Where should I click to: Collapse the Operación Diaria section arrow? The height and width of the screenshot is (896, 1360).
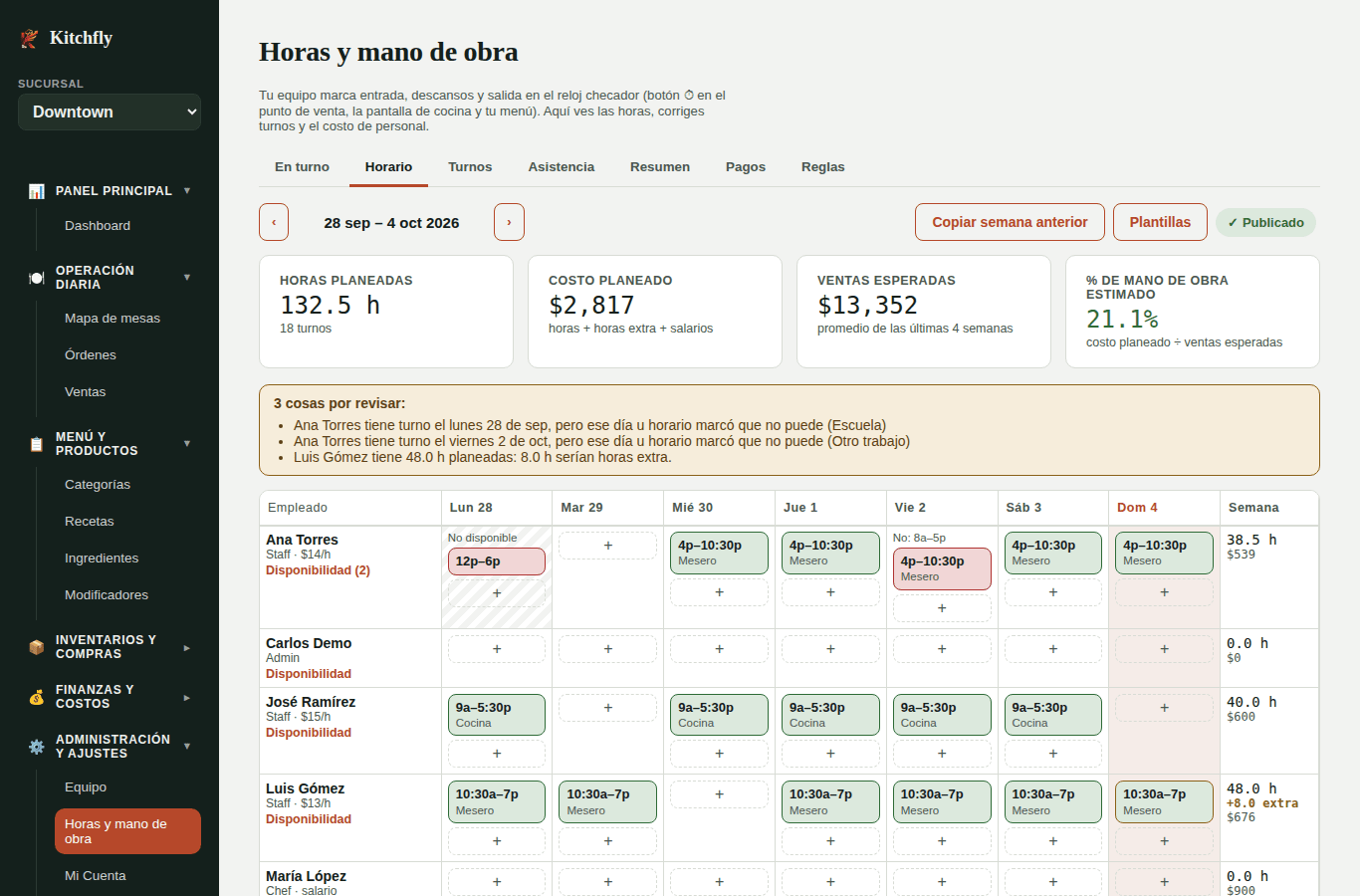tap(187, 277)
